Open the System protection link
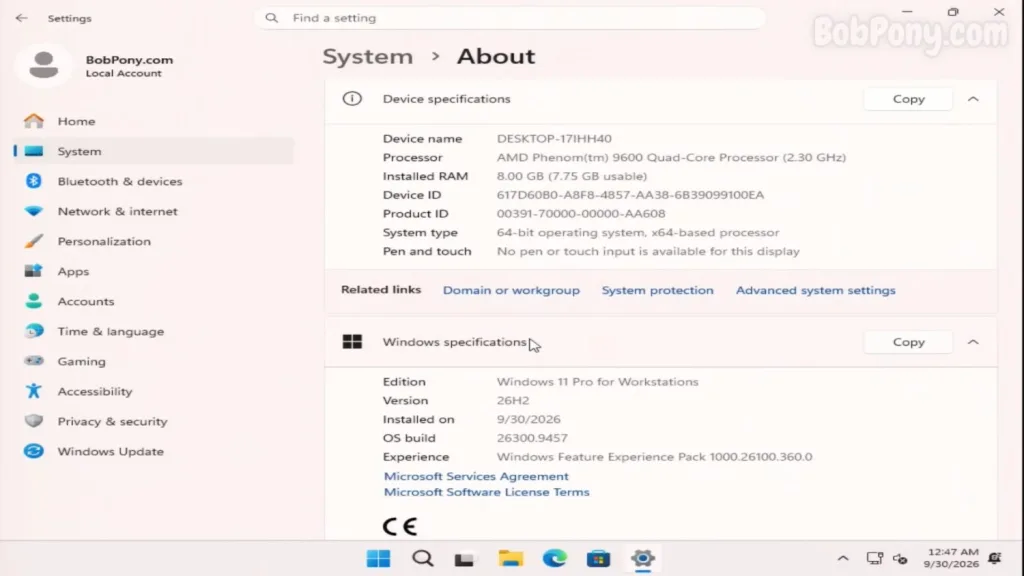Screen dimensions: 1024x576 [x=658, y=290]
